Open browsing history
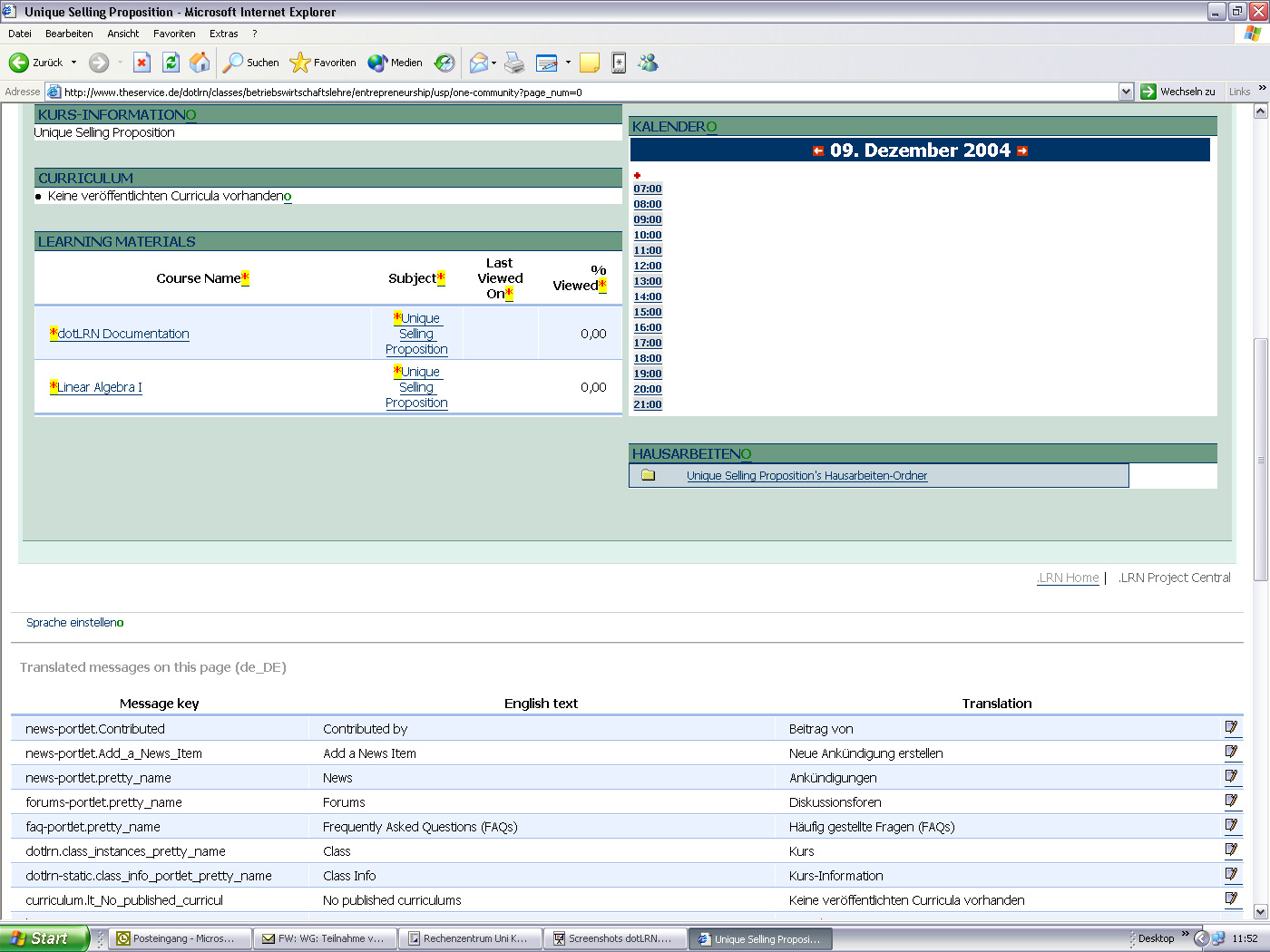Screen dimensions: 1270x952 (x=444, y=63)
